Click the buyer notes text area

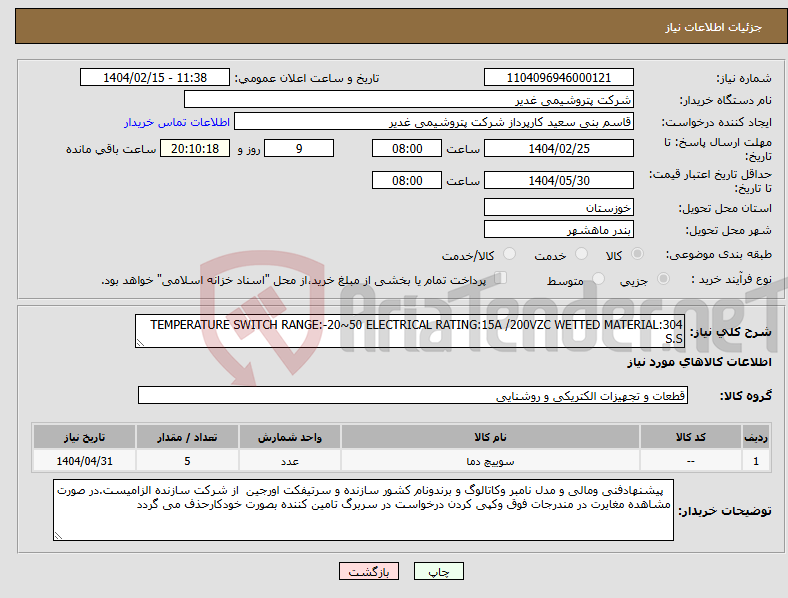[x=363, y=510]
